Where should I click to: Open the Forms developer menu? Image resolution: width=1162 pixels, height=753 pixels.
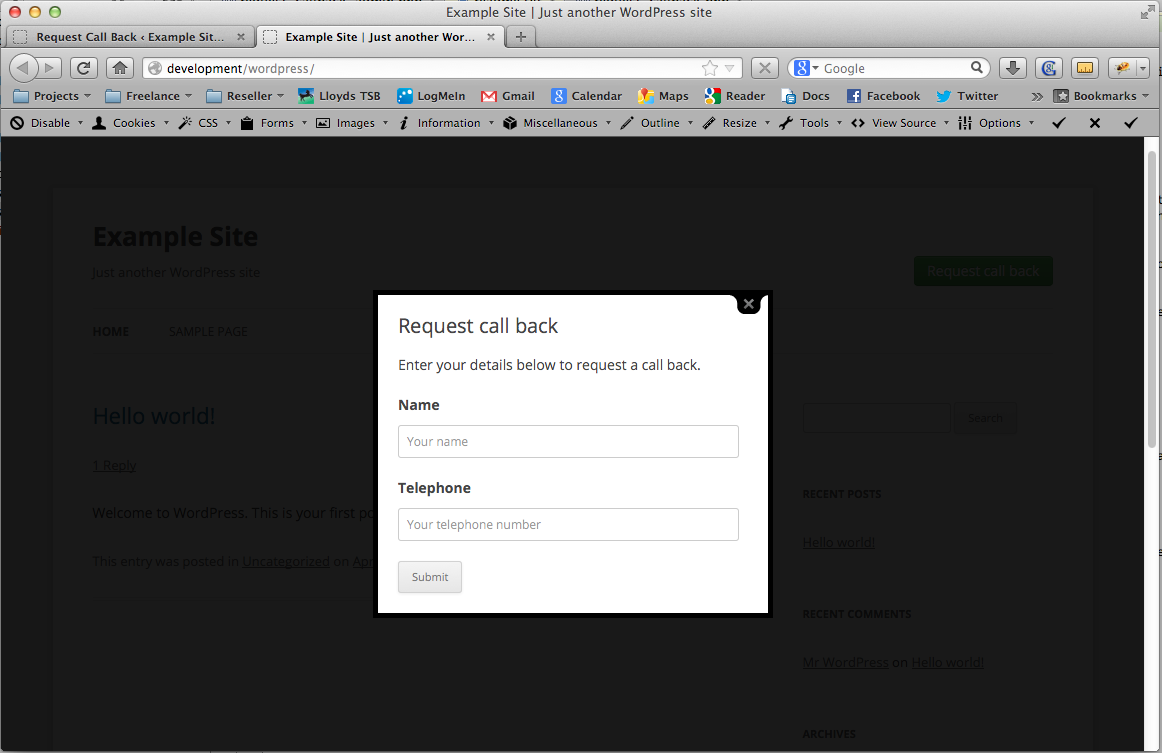point(273,123)
